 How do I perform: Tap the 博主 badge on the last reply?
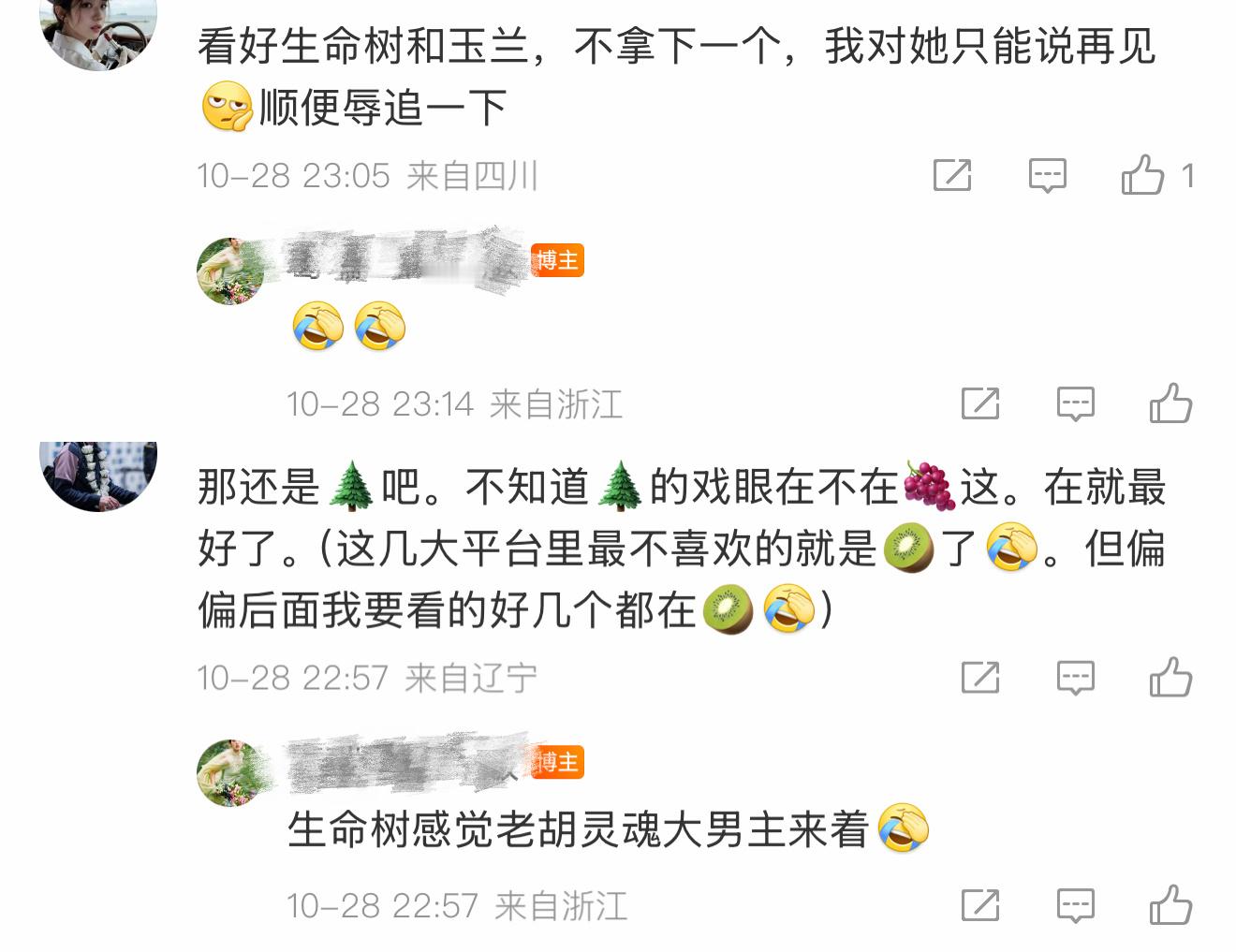[x=558, y=762]
